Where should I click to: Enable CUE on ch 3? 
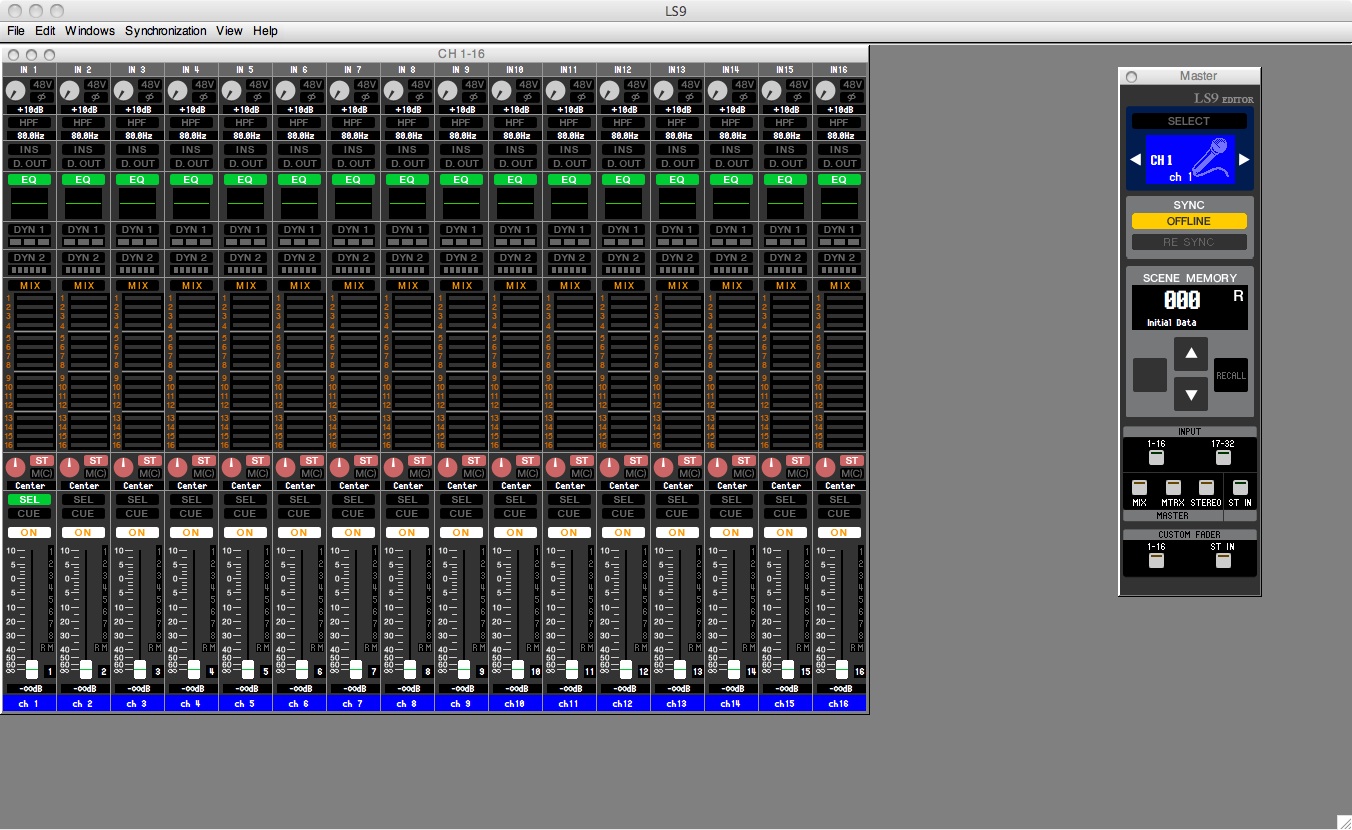tap(138, 514)
